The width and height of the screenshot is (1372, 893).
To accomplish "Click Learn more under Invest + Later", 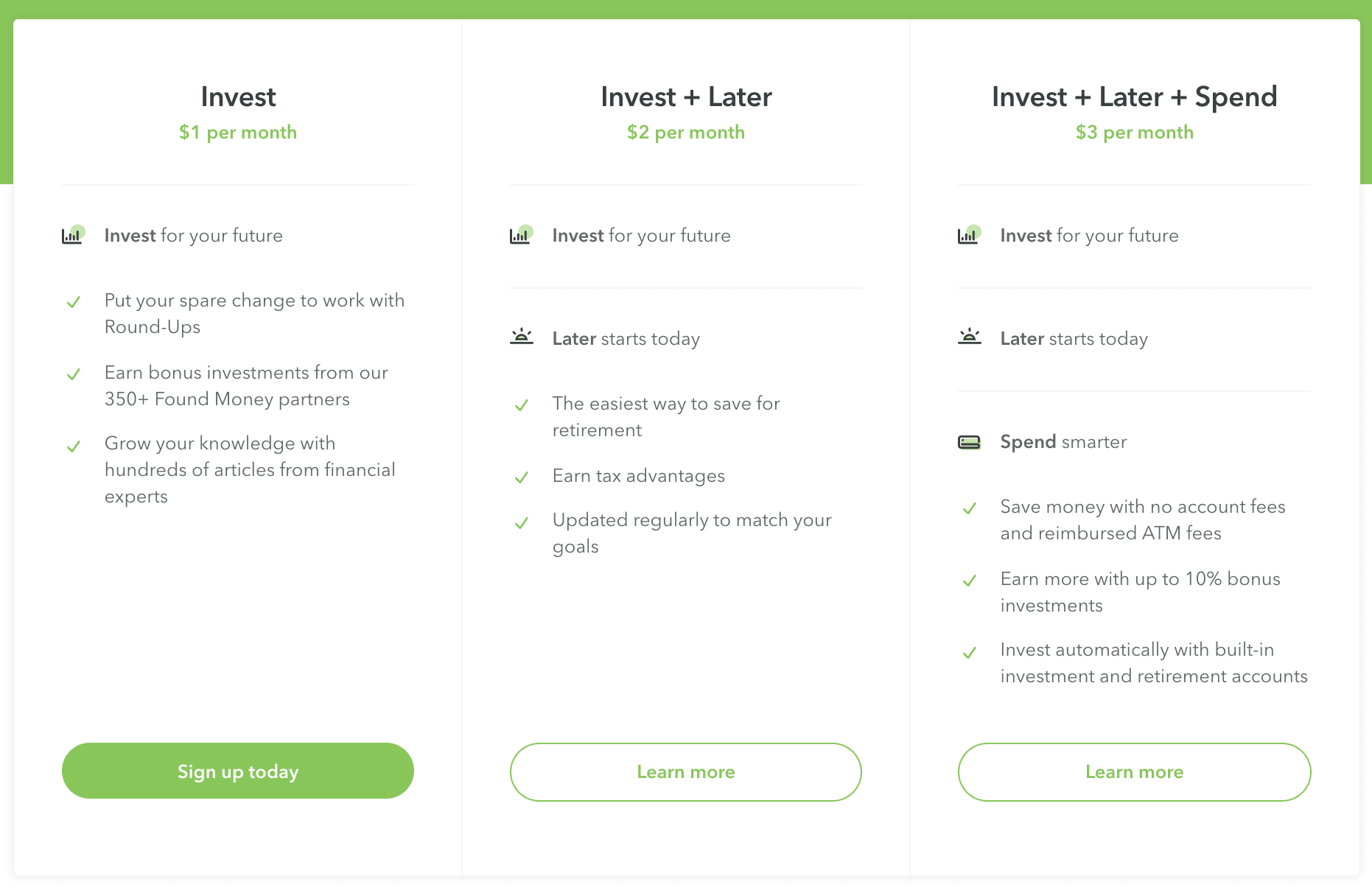I will pos(685,771).
